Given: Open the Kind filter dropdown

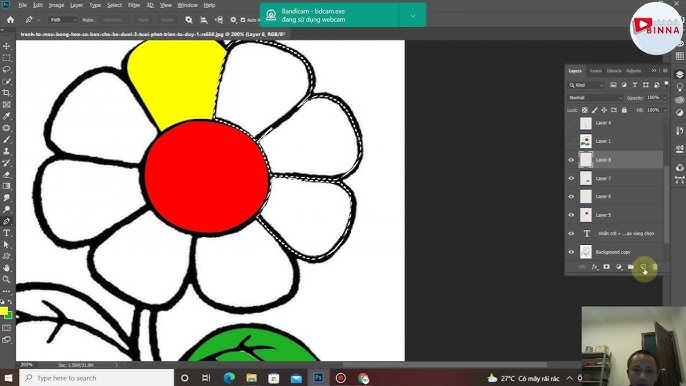Looking at the screenshot, I should [587, 85].
